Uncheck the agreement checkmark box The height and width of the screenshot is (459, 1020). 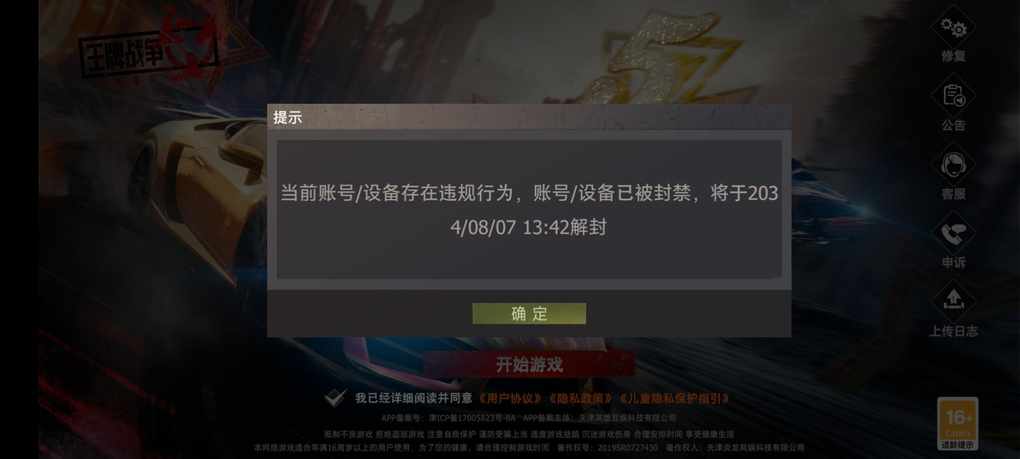(336, 397)
